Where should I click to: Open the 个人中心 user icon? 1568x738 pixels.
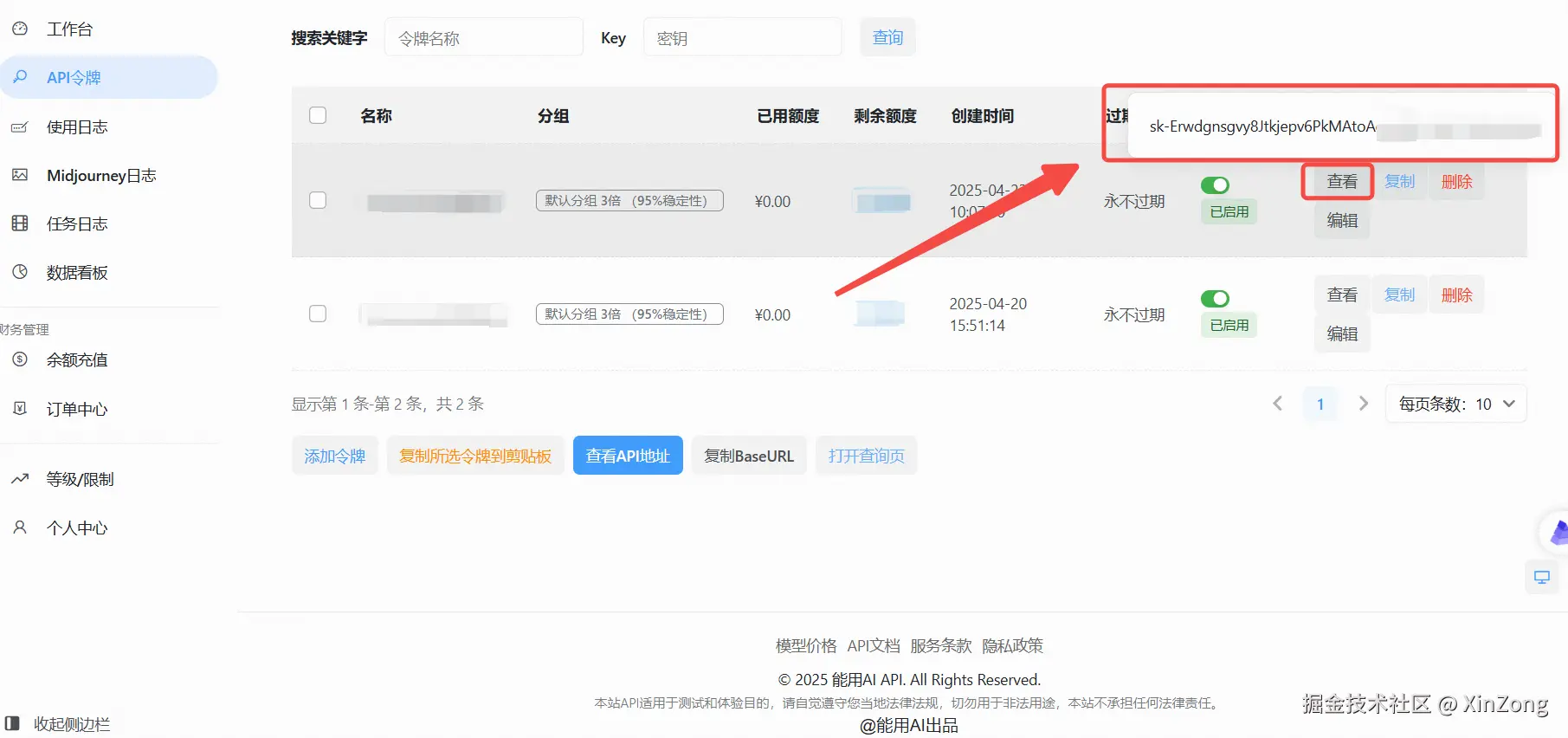(x=20, y=528)
